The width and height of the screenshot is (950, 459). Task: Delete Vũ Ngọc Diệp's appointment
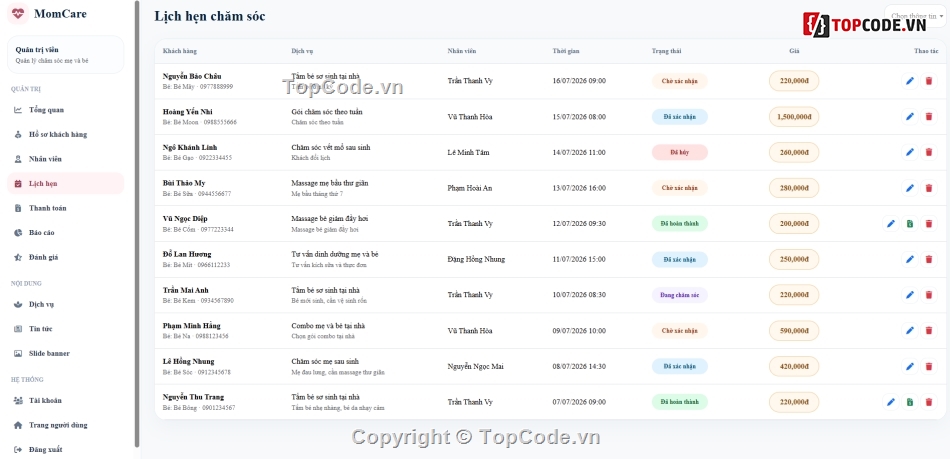point(929,224)
